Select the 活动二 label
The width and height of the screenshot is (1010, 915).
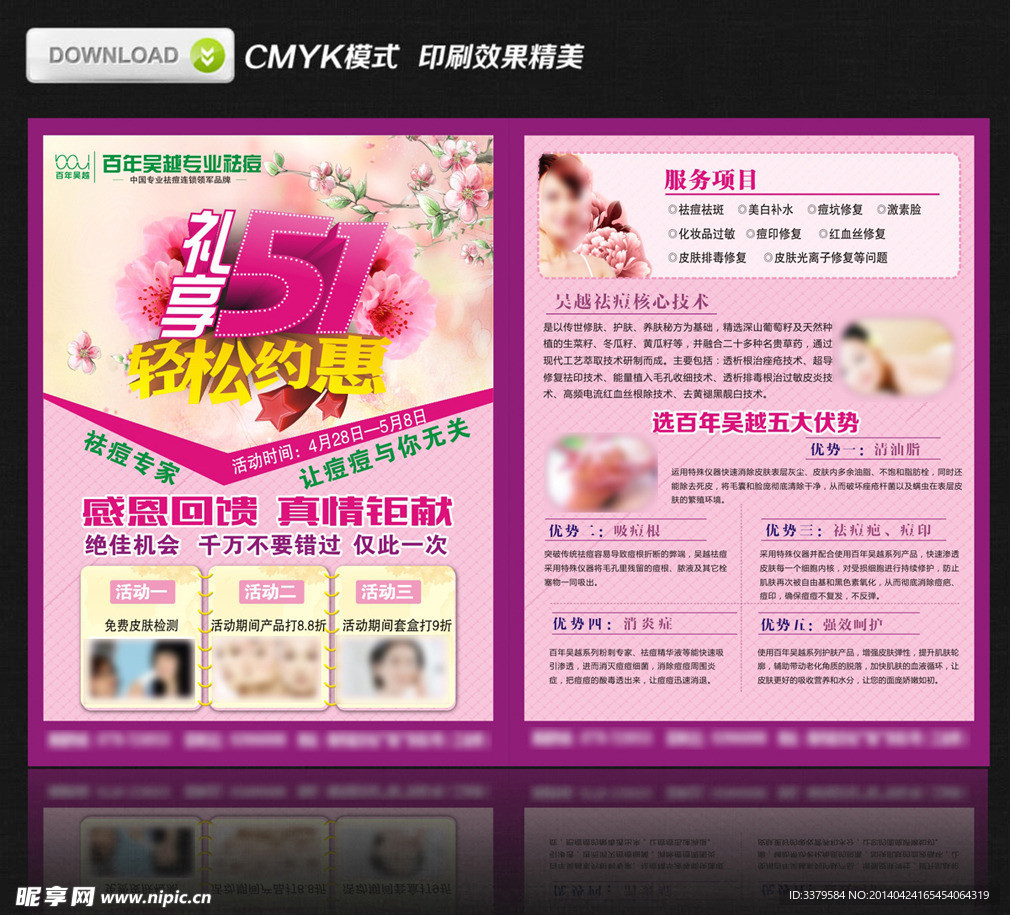coord(270,592)
